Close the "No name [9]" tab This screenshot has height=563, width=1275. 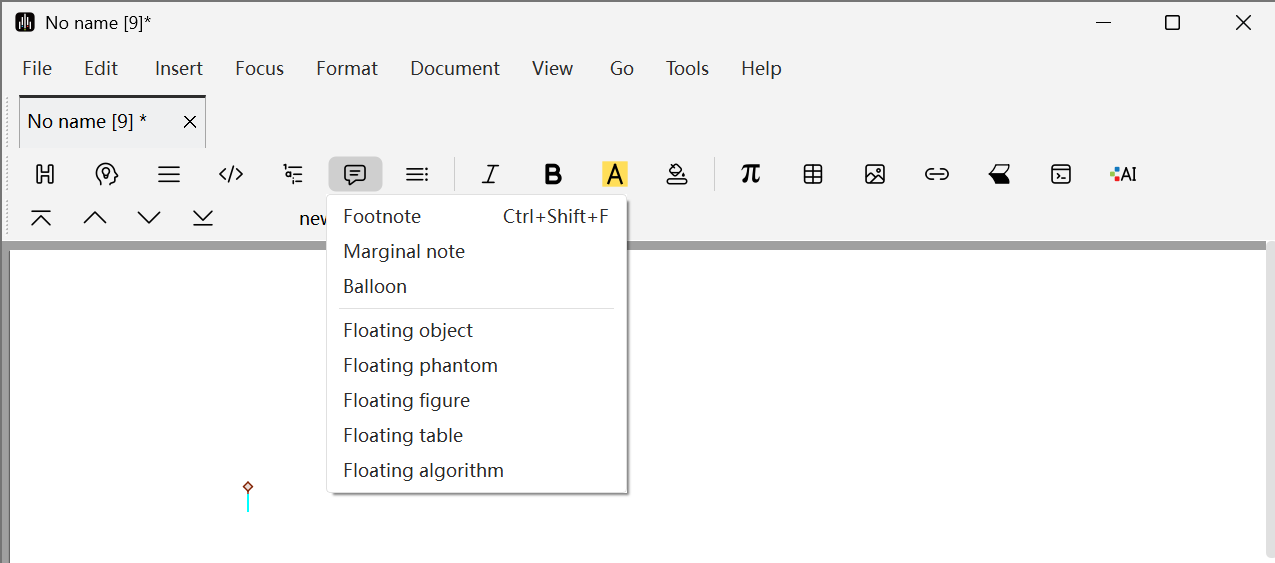tap(190, 122)
